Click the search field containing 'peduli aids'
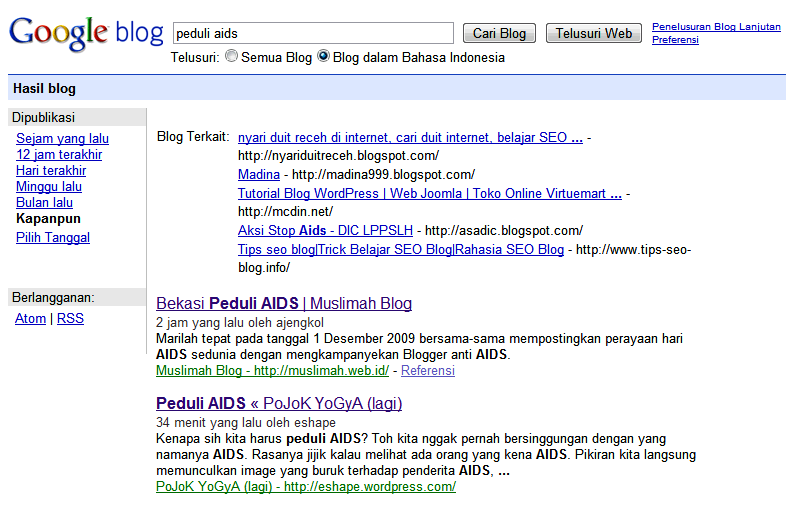This screenshot has height=508, width=786. click(312, 33)
